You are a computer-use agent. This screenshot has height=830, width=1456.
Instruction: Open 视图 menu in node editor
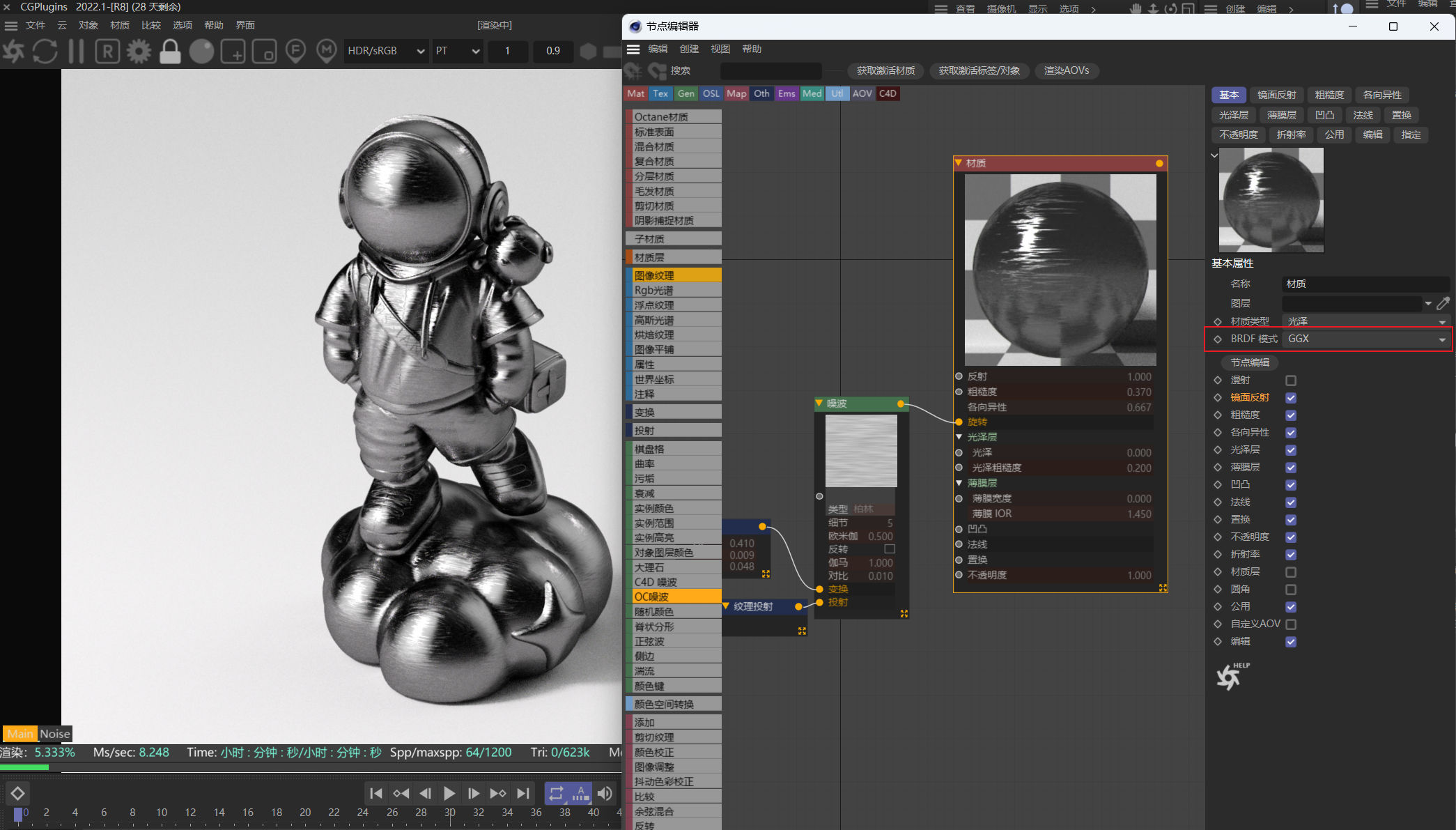[720, 49]
